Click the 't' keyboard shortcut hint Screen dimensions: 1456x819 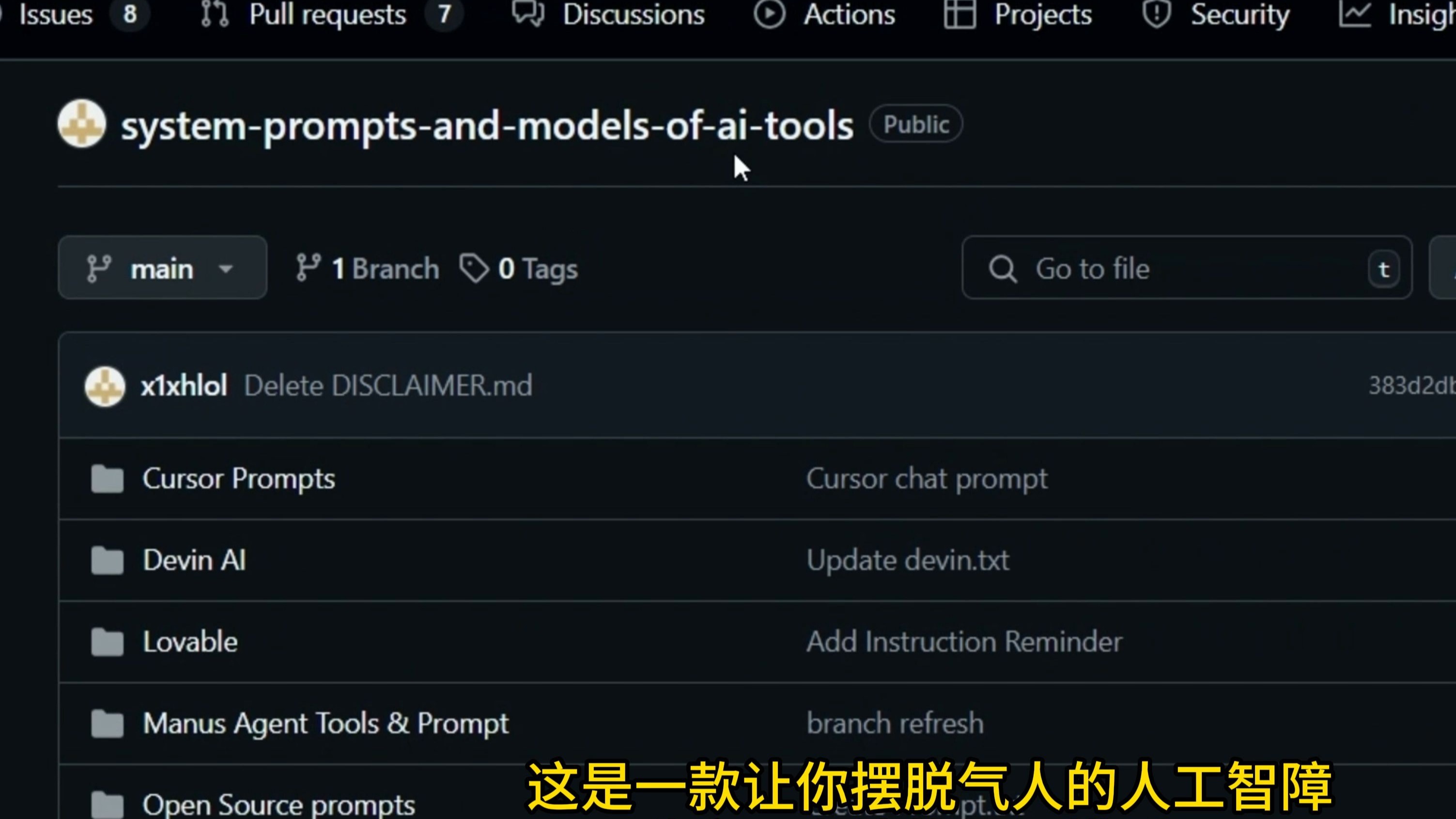(1384, 269)
